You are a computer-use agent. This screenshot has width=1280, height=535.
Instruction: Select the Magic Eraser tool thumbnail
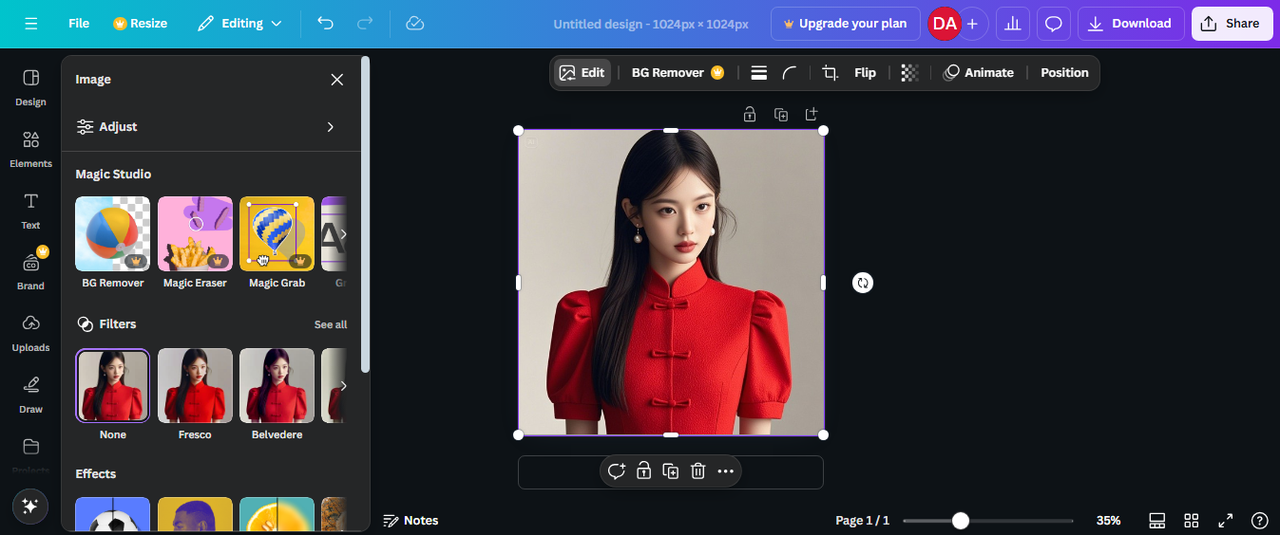pos(195,234)
